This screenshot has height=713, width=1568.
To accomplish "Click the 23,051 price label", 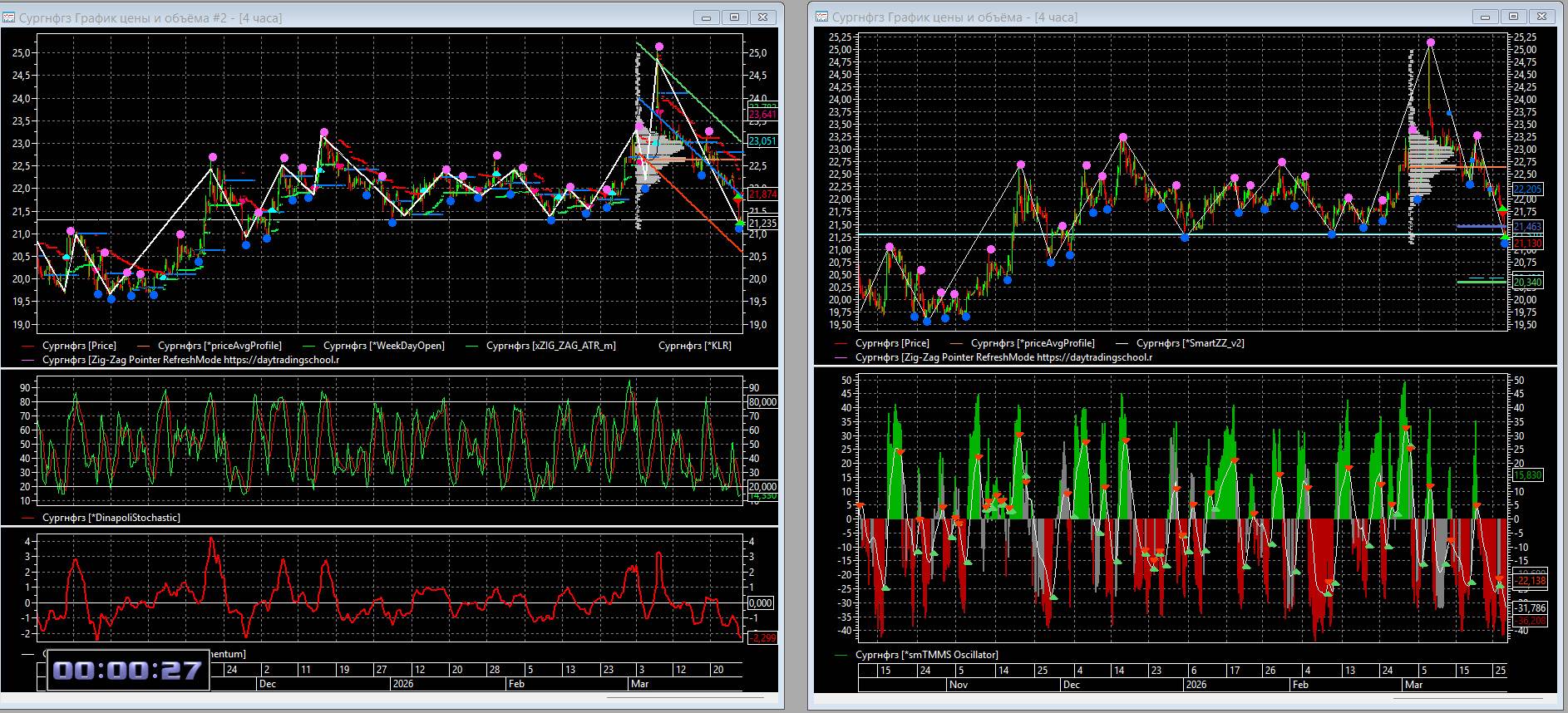I will pyautogui.click(x=762, y=141).
